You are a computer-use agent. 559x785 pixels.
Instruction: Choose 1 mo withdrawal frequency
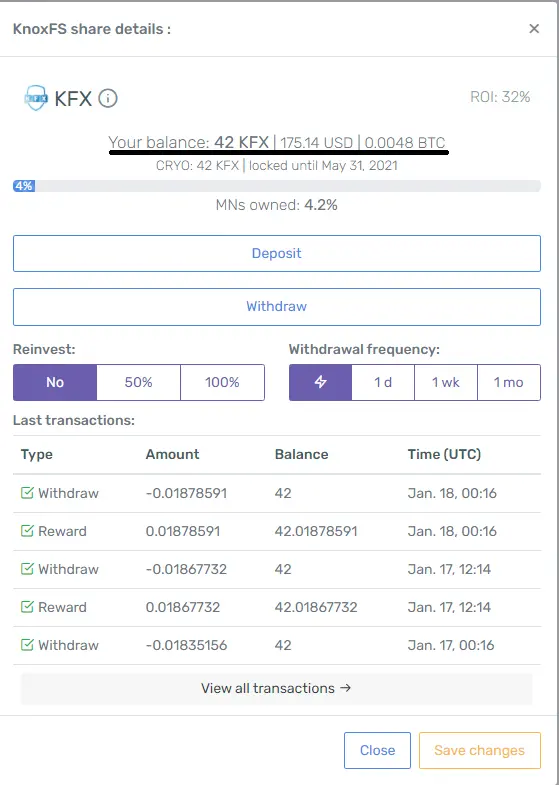tap(509, 382)
